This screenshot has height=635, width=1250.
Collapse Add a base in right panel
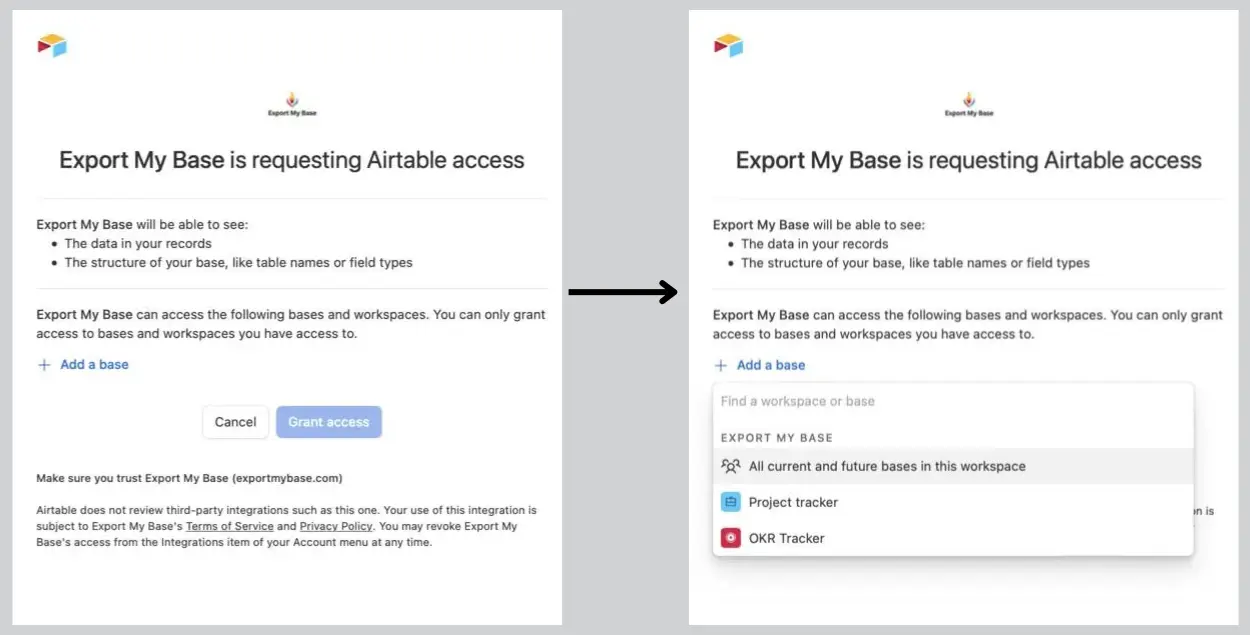click(x=771, y=365)
